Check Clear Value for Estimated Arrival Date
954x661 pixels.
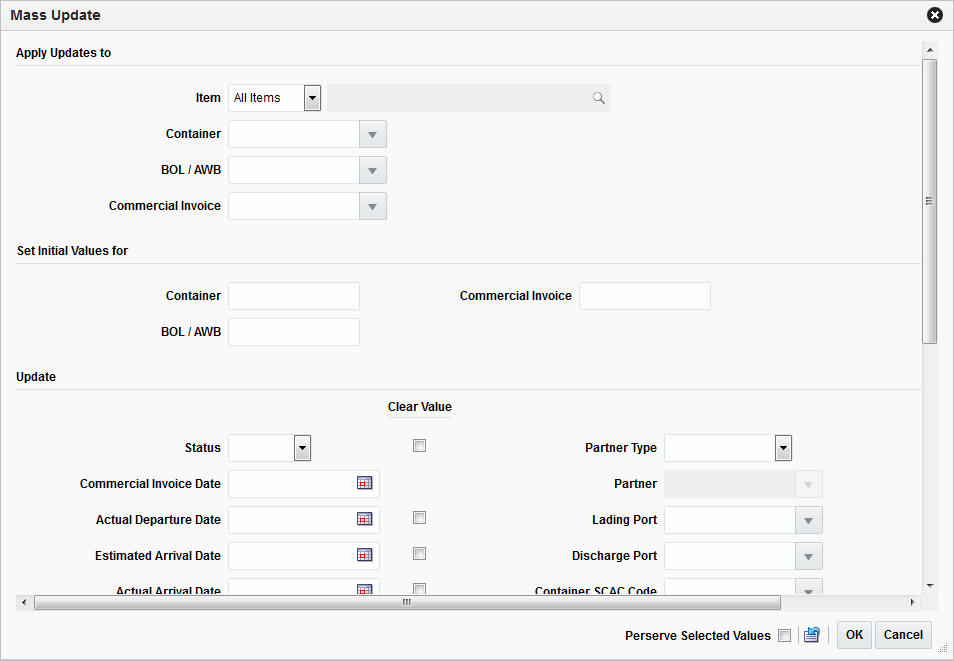coord(419,553)
